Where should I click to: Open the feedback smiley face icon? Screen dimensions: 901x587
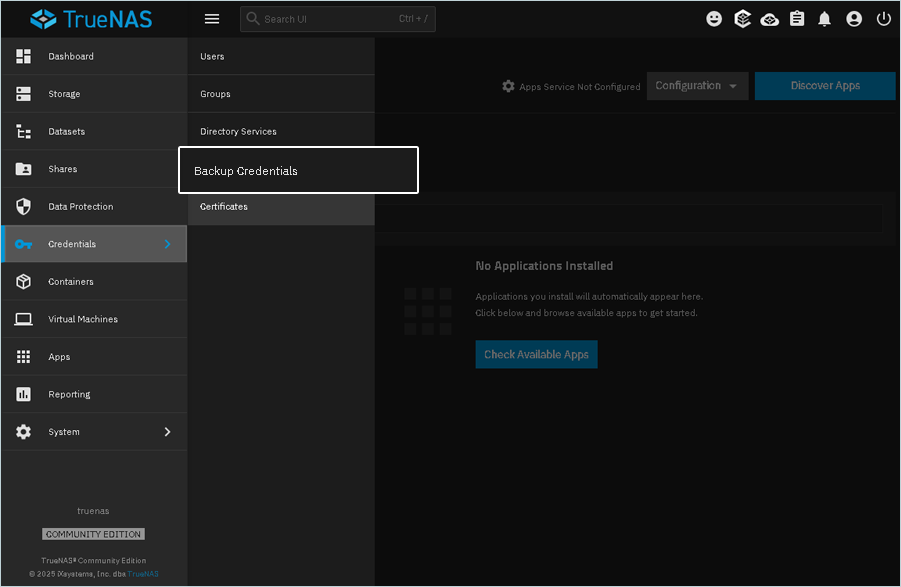(x=714, y=19)
